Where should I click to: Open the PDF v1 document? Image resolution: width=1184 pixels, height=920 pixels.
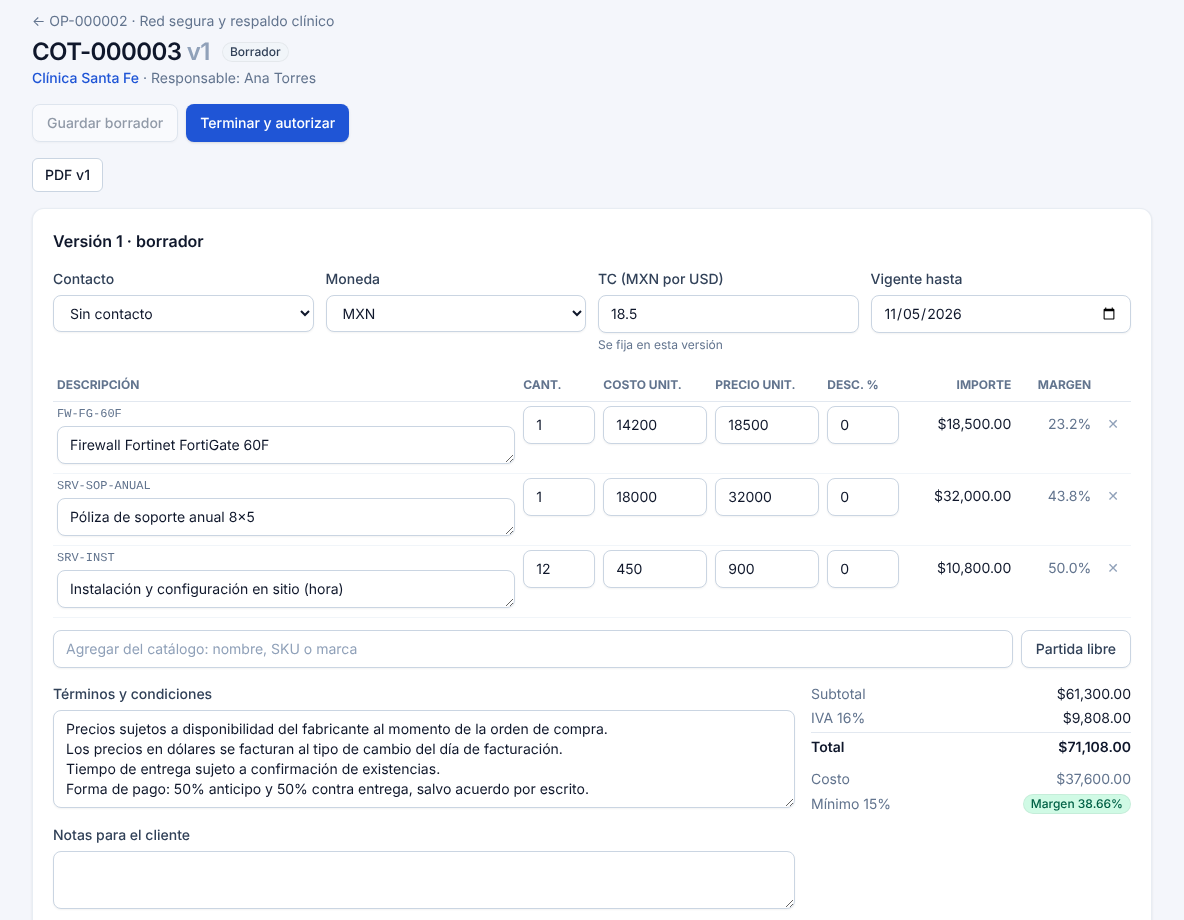tap(67, 175)
